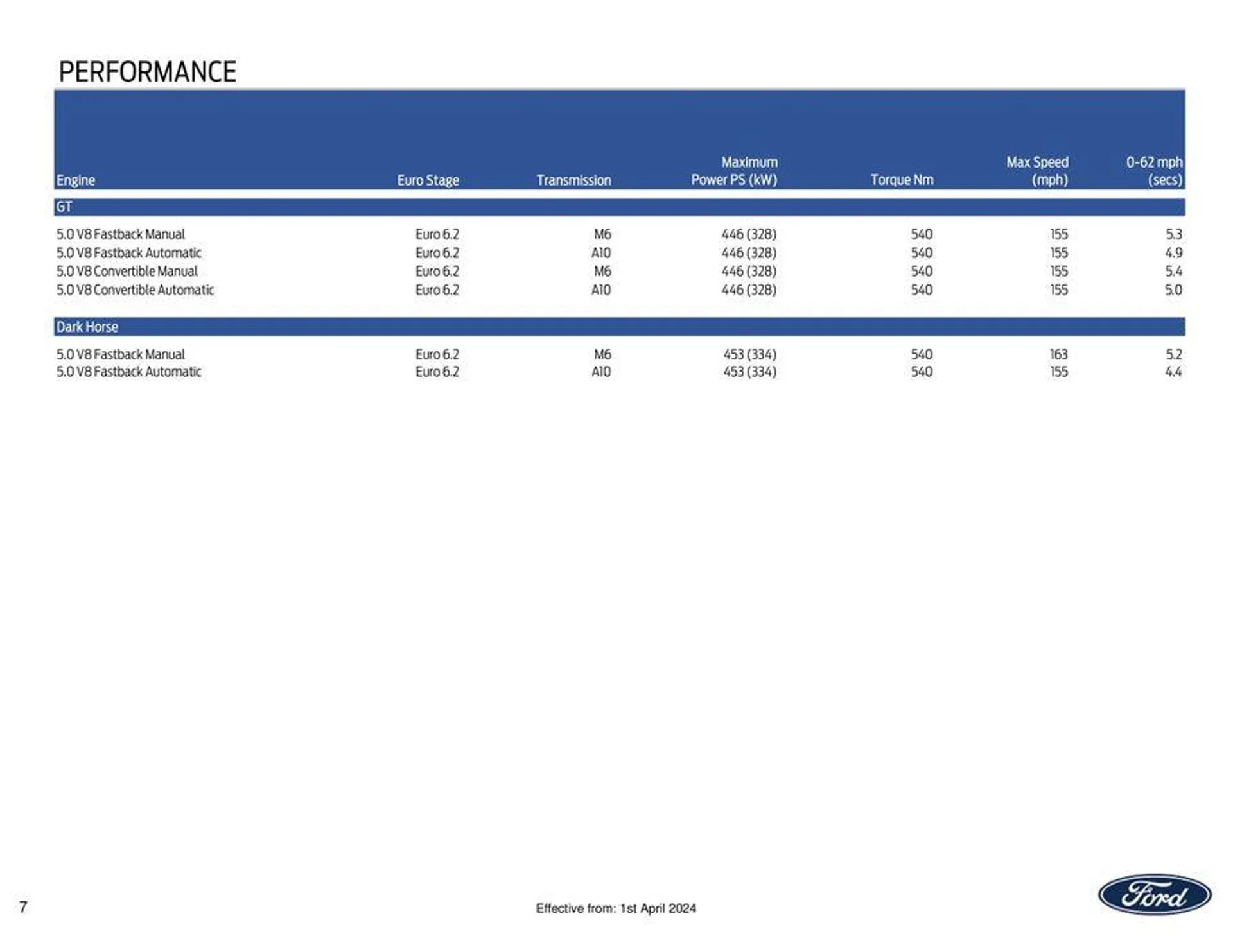Click the page number 7
This screenshot has width=1233, height=952.
[x=23, y=906]
